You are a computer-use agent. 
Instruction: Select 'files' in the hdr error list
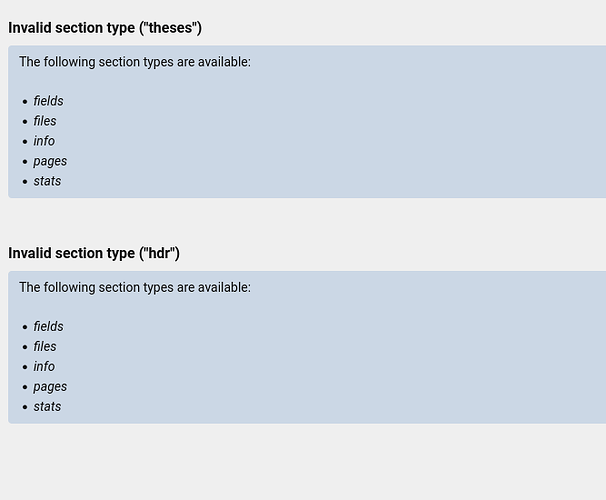pyautogui.click(x=45, y=346)
